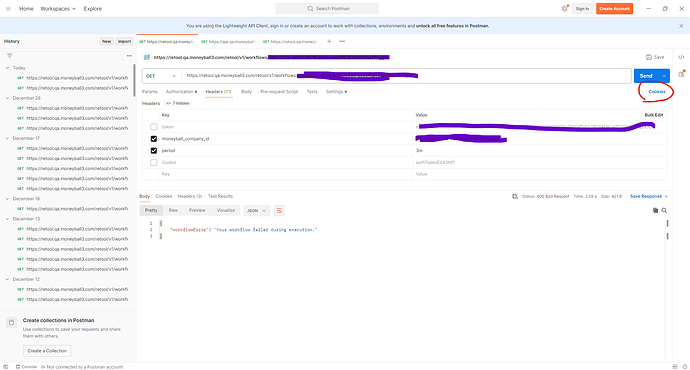Screen dimensions: 690x370
Task: Add a new request tab with plus
Action: click(329, 41)
